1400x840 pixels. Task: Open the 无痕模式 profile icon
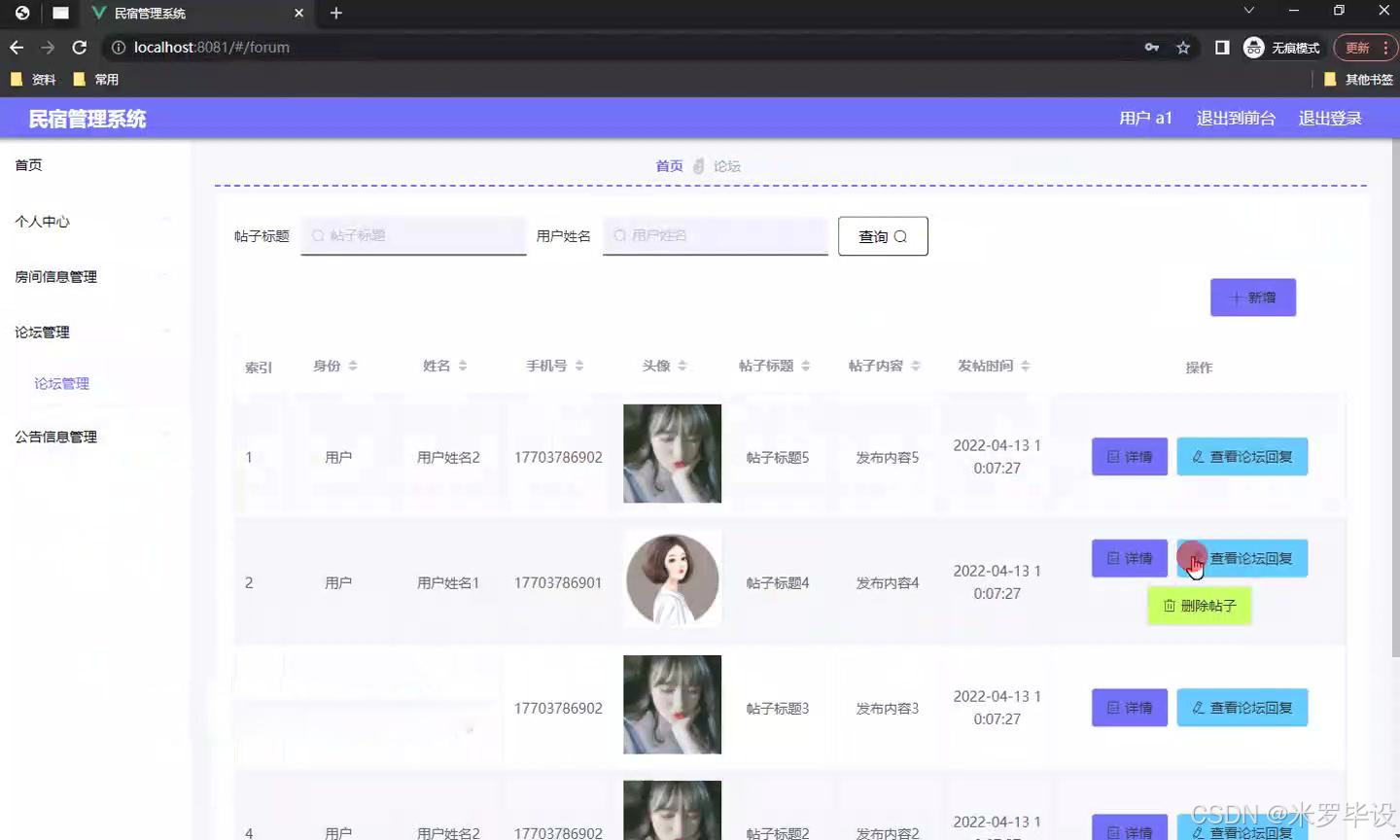[1253, 47]
